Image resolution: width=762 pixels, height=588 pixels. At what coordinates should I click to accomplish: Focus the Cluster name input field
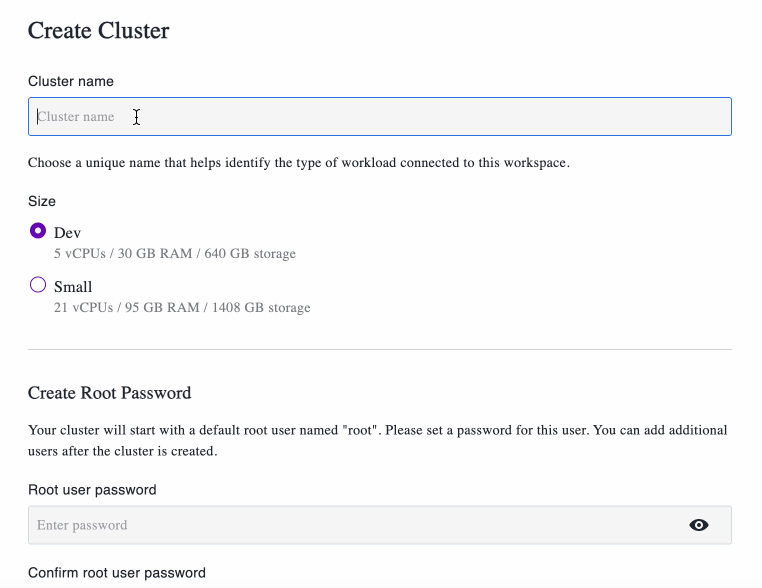(x=380, y=117)
